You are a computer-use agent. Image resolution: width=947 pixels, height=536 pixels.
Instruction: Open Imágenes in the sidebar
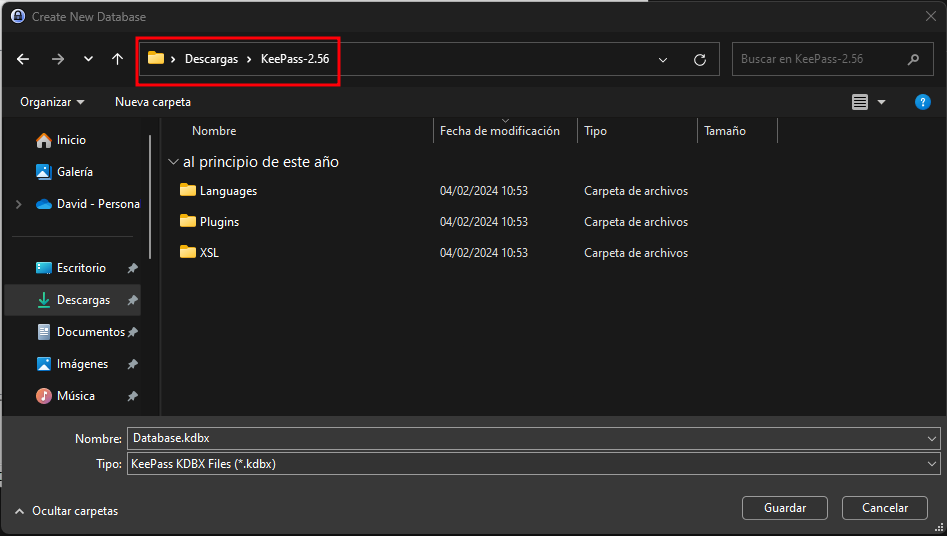click(82, 364)
